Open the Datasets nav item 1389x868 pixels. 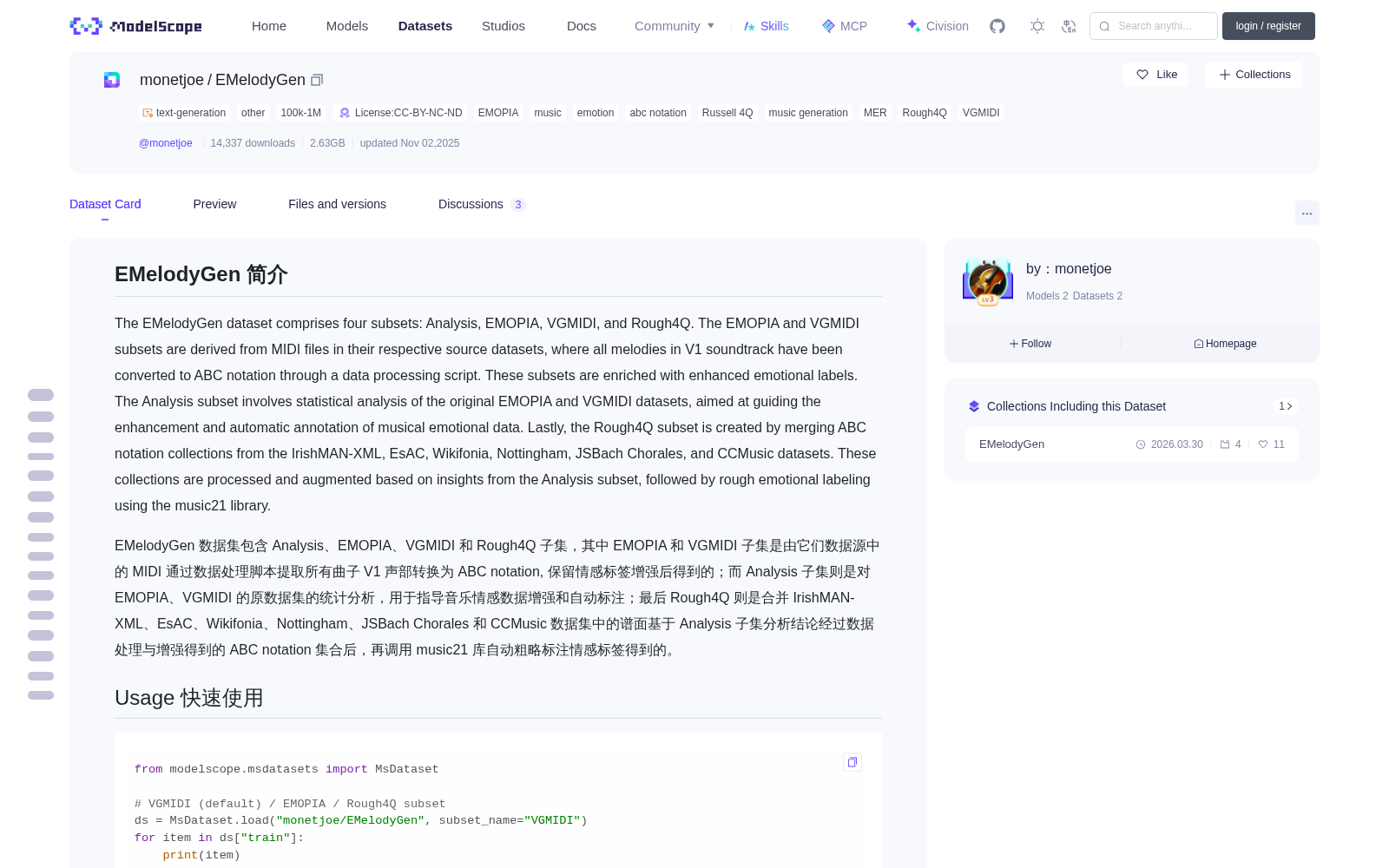[425, 26]
